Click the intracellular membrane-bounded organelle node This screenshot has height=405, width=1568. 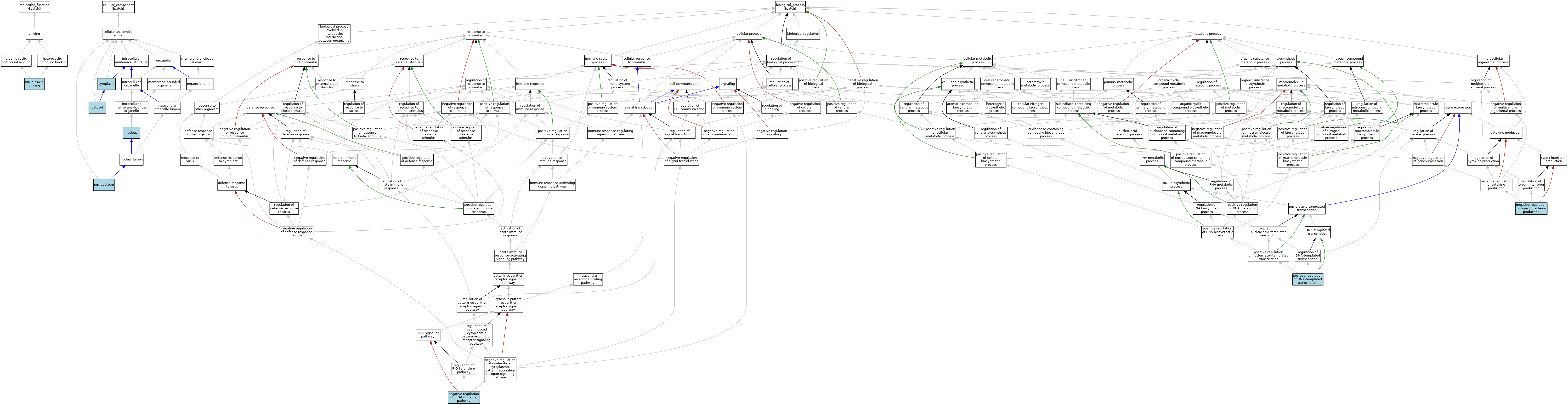tap(131, 108)
